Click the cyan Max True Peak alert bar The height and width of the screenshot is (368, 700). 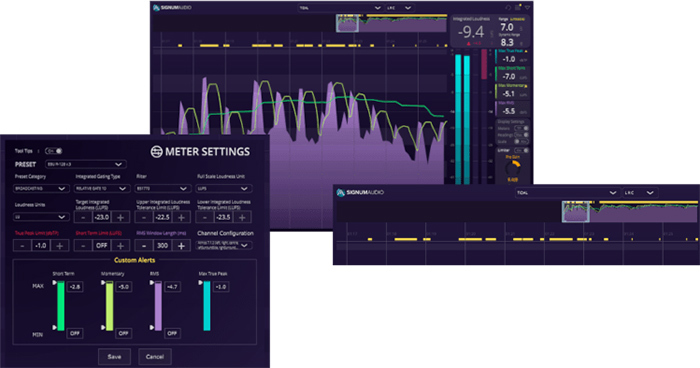point(207,306)
